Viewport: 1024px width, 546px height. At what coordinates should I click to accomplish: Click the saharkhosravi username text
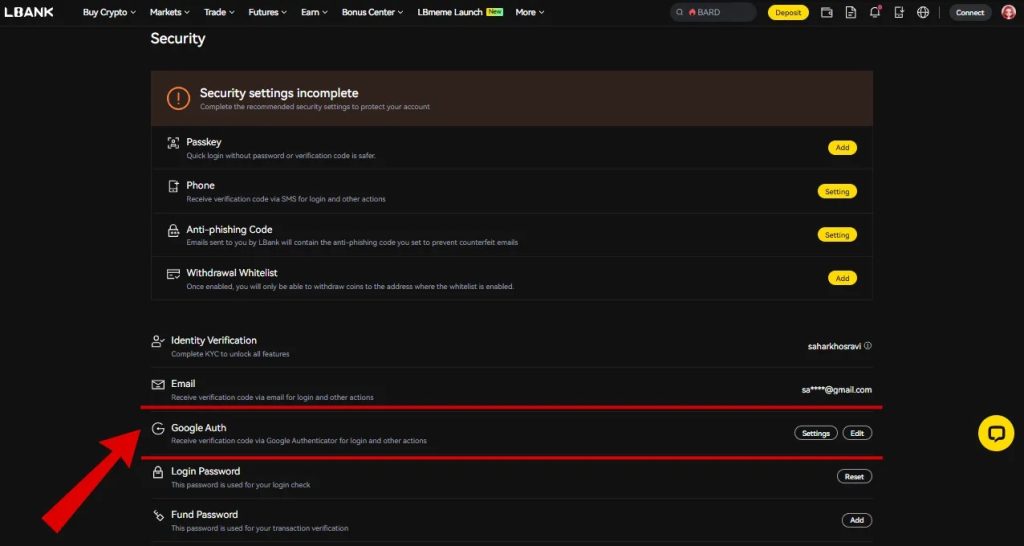[x=834, y=347]
